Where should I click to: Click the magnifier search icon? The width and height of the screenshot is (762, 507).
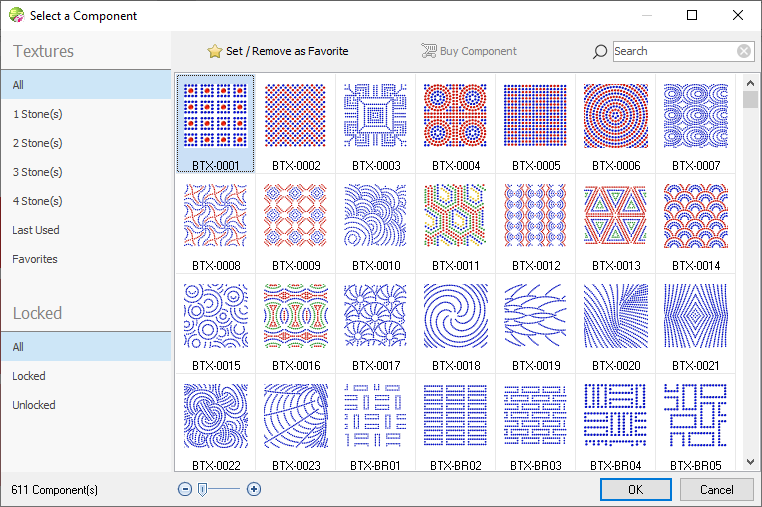[600, 52]
